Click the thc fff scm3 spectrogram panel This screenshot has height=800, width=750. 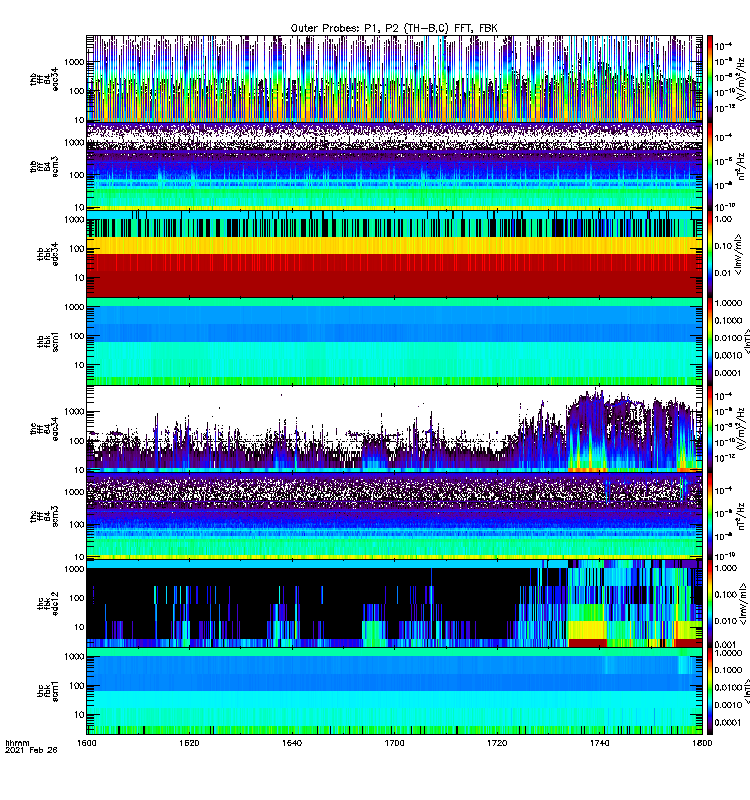click(394, 516)
